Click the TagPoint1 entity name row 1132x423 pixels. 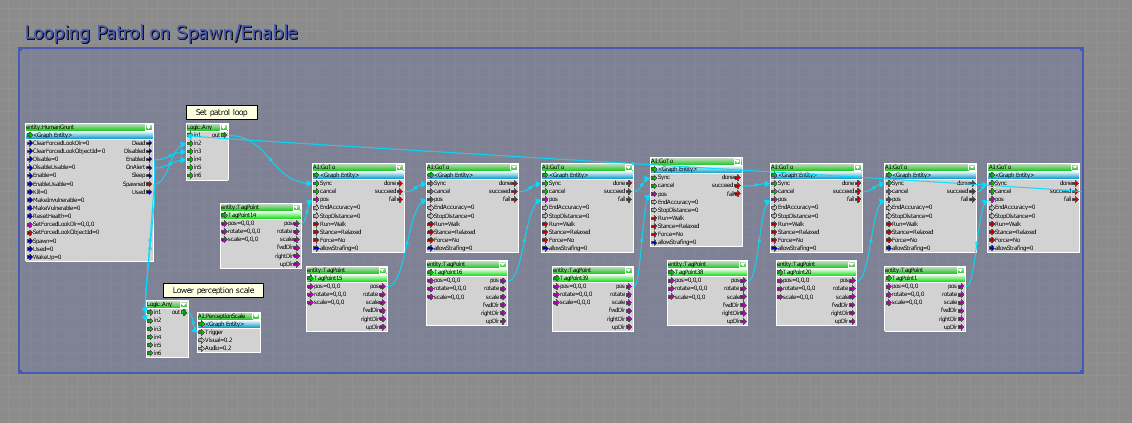(926, 278)
